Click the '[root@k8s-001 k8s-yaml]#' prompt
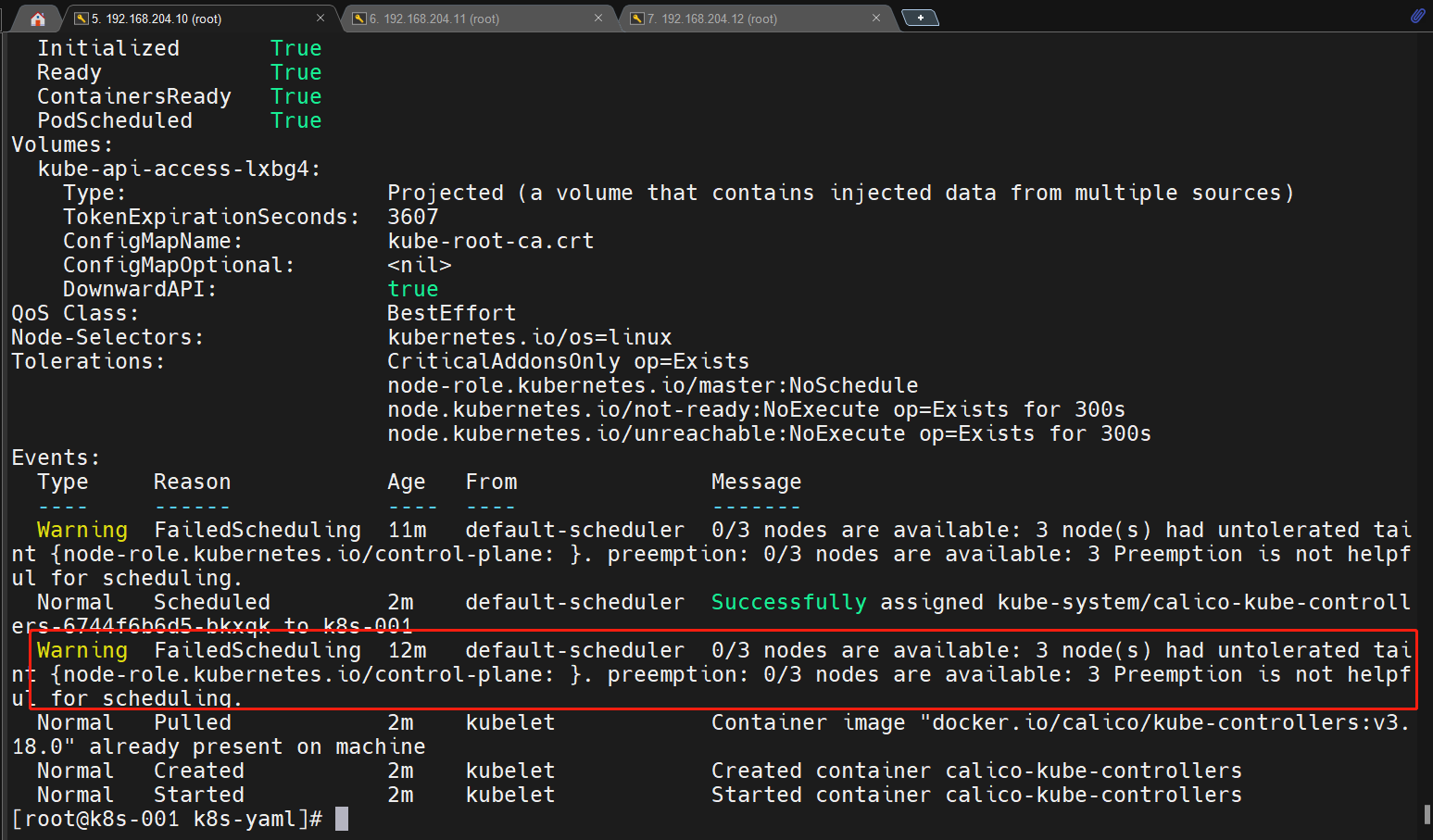Screen dimensions: 1433x840 [167, 819]
